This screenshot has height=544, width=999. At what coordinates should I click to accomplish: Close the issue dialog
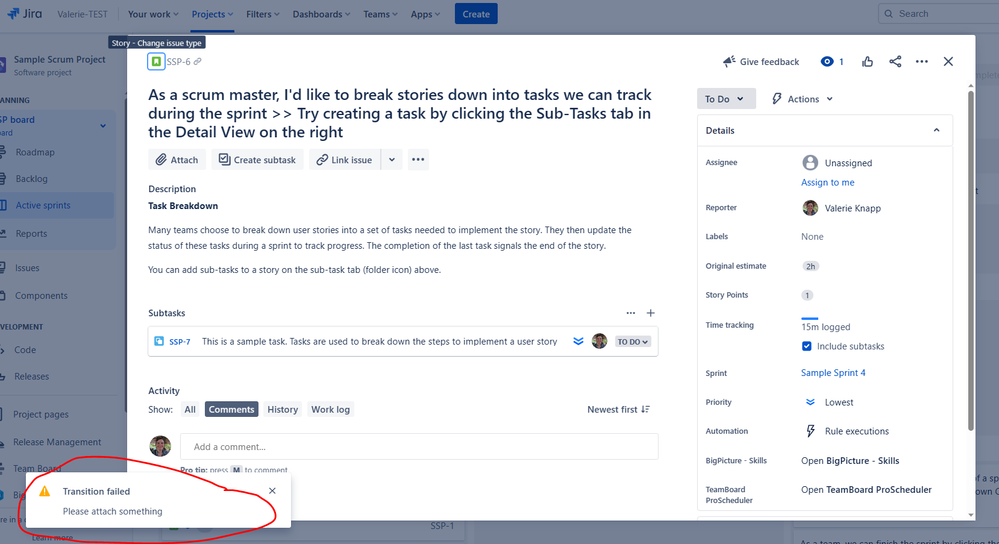(948, 62)
